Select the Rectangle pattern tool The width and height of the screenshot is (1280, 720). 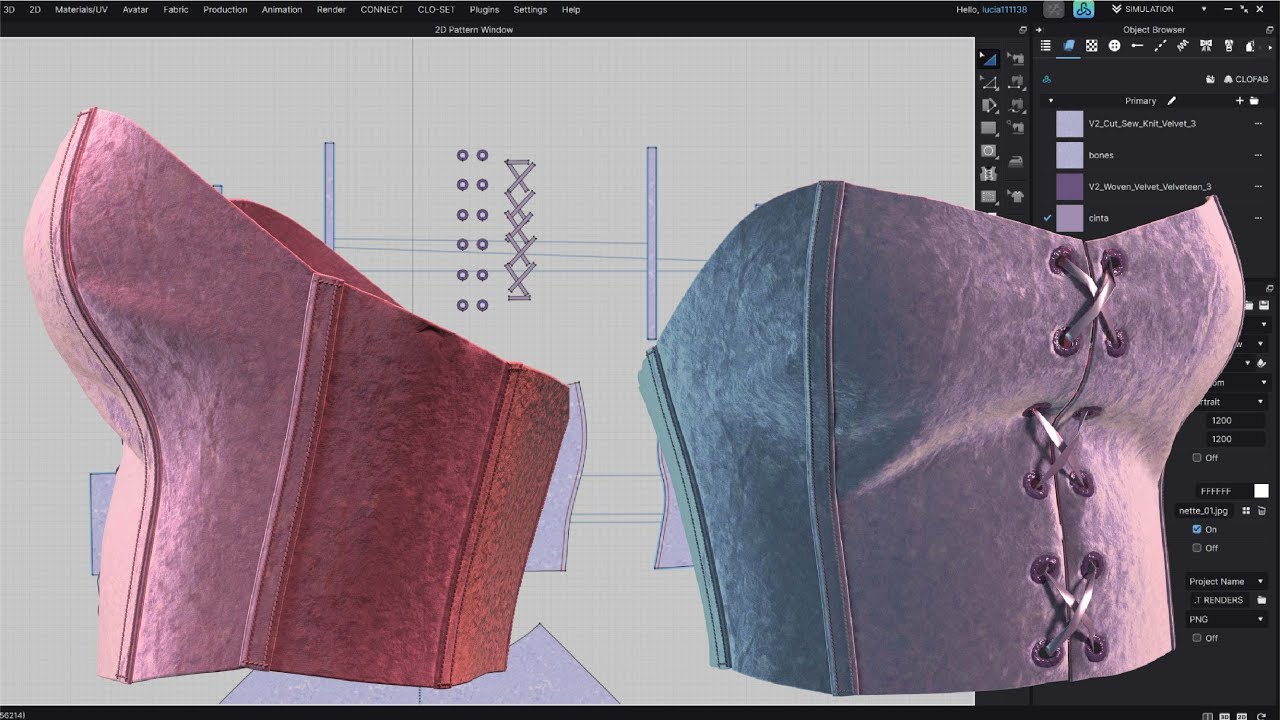click(989, 128)
